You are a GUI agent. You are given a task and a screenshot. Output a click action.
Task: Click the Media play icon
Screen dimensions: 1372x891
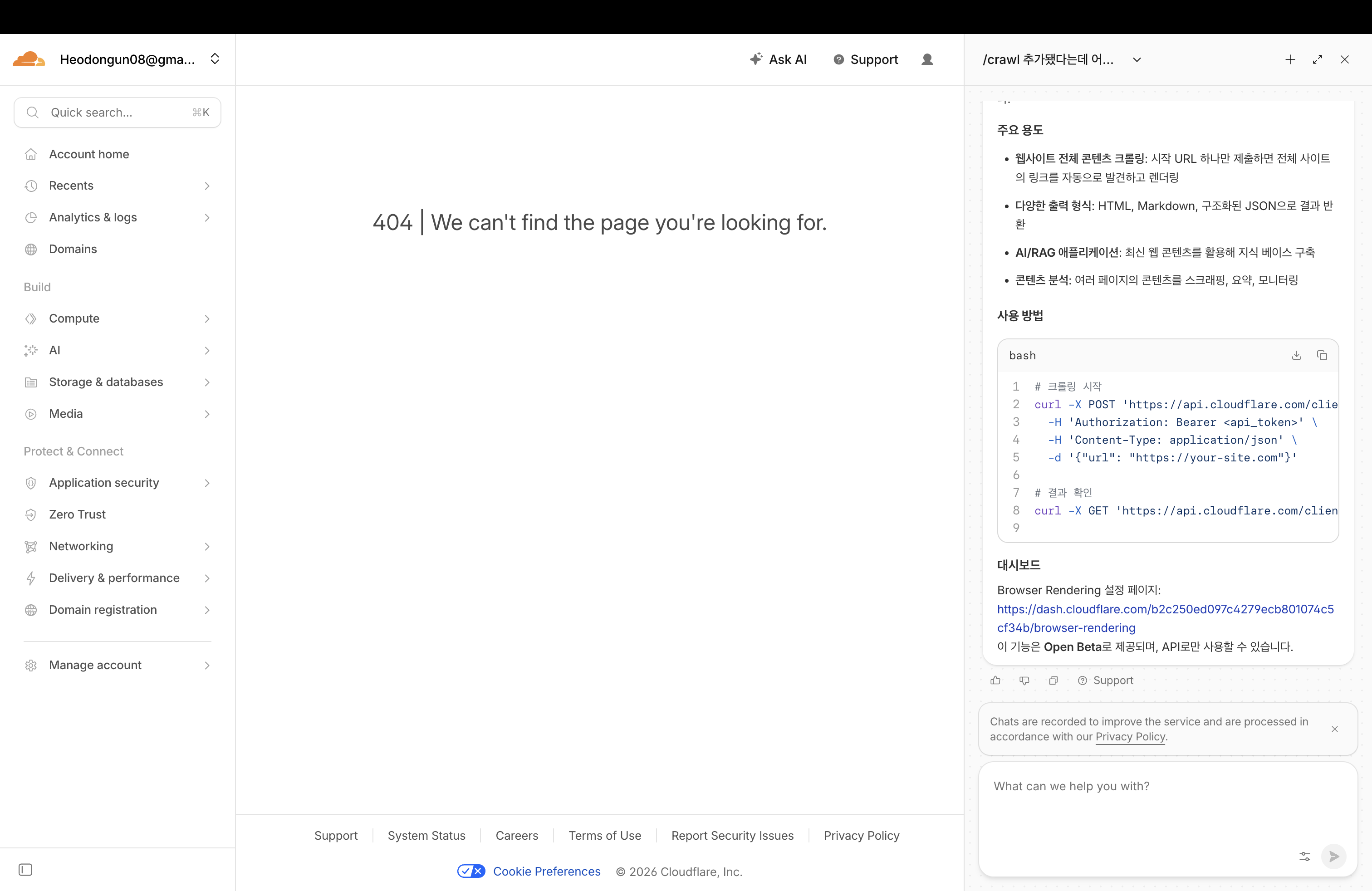tap(31, 414)
